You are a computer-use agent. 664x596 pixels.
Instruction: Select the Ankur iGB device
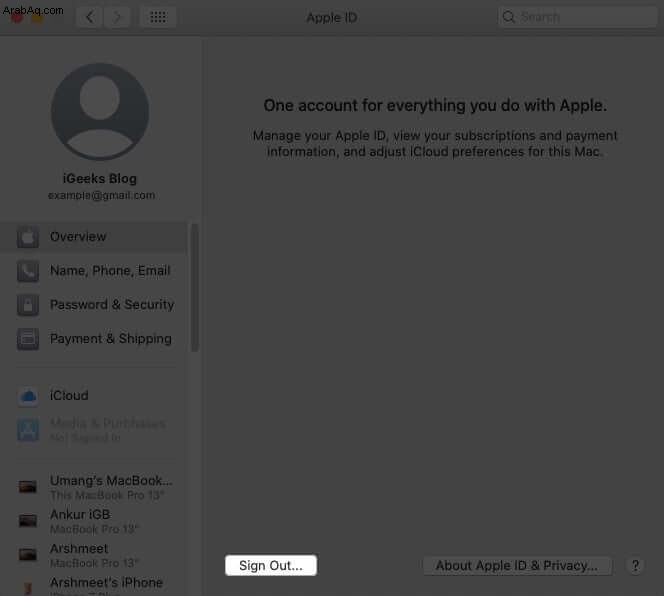pos(93,521)
